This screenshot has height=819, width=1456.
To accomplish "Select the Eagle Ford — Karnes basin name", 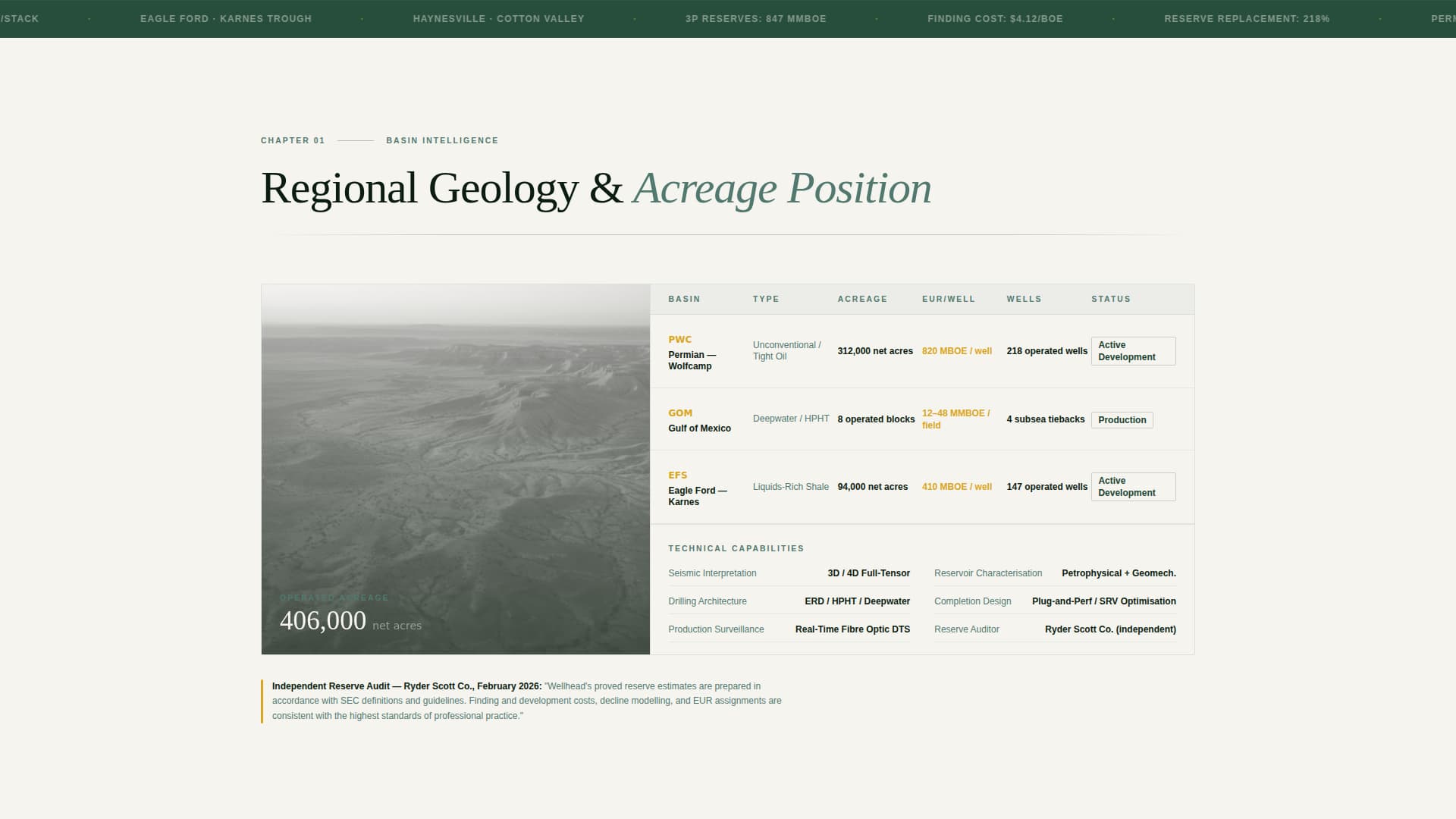I will [698, 496].
